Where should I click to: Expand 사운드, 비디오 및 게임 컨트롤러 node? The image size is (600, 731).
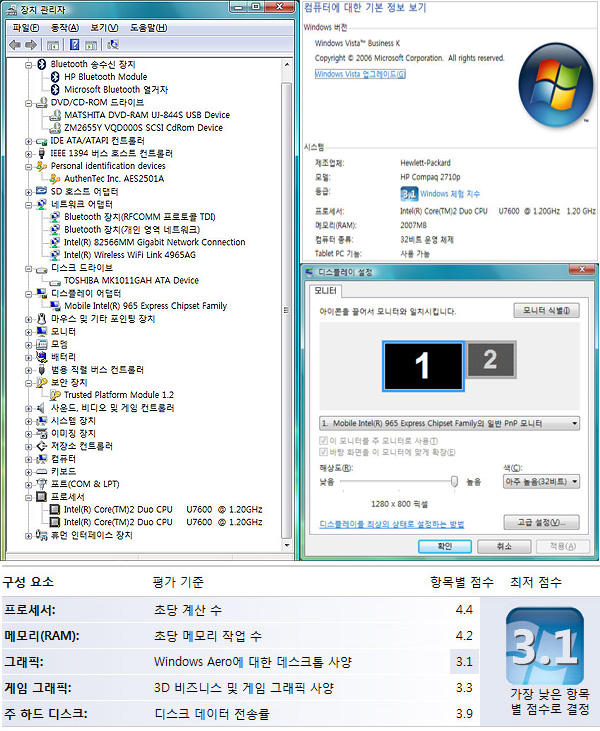[x=28, y=409]
